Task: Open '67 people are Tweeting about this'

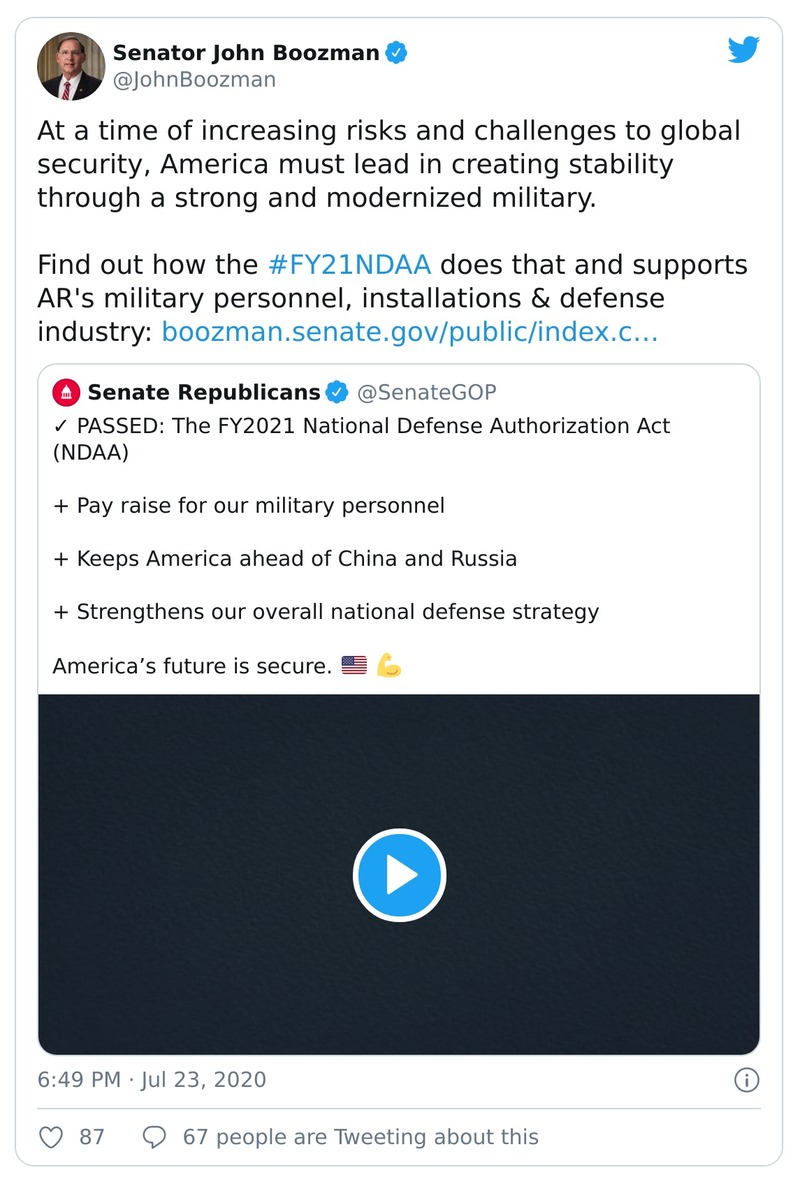Action: 360,1137
